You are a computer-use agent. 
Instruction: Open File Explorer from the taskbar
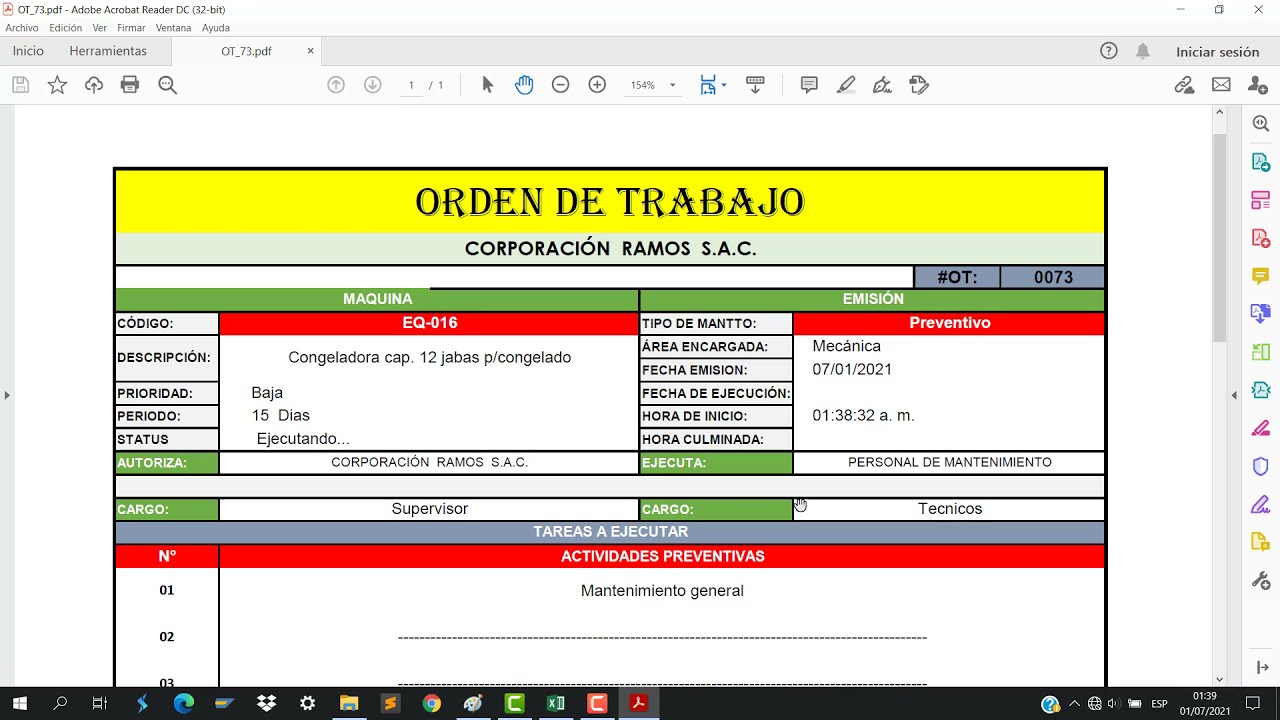(348, 704)
